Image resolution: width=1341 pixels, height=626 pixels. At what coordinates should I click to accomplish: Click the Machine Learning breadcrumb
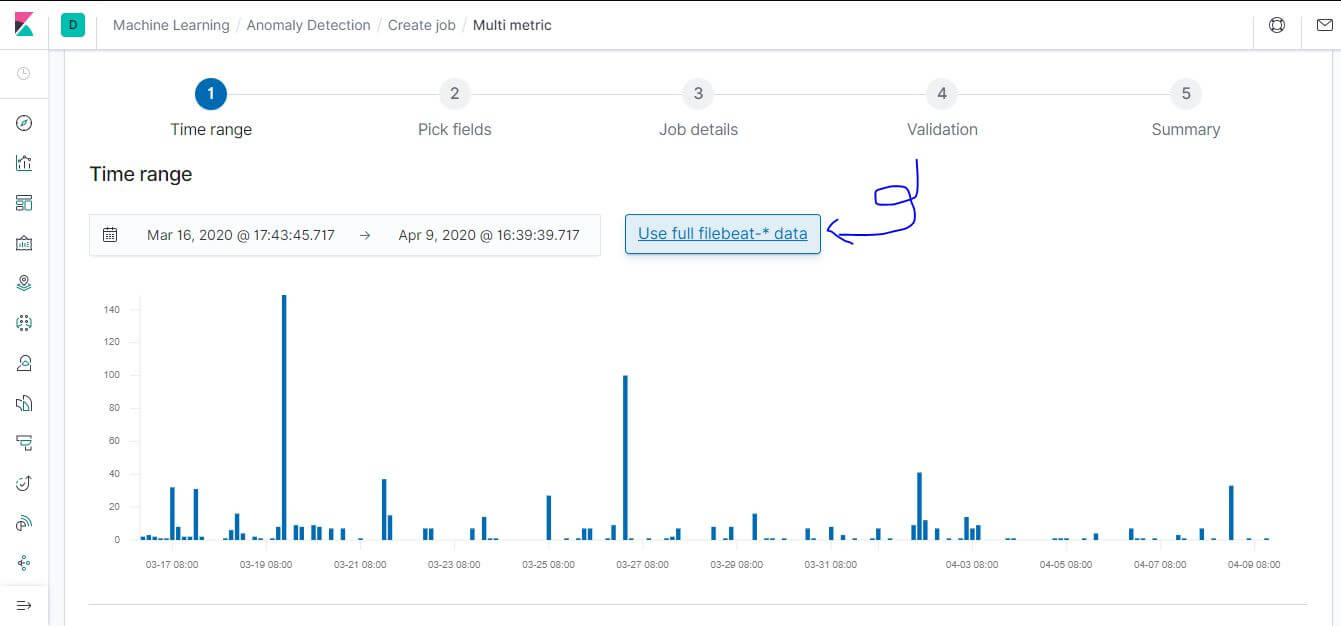[170, 25]
